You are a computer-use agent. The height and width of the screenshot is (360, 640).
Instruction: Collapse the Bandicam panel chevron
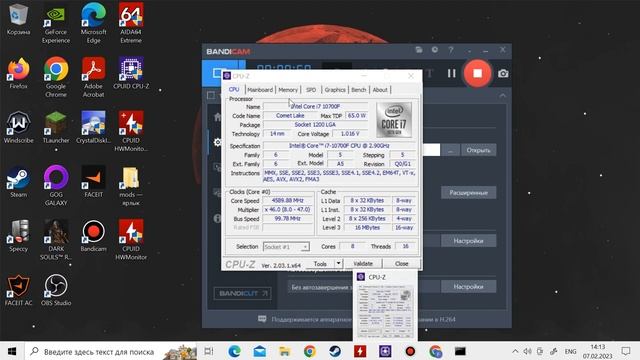pos(502,96)
